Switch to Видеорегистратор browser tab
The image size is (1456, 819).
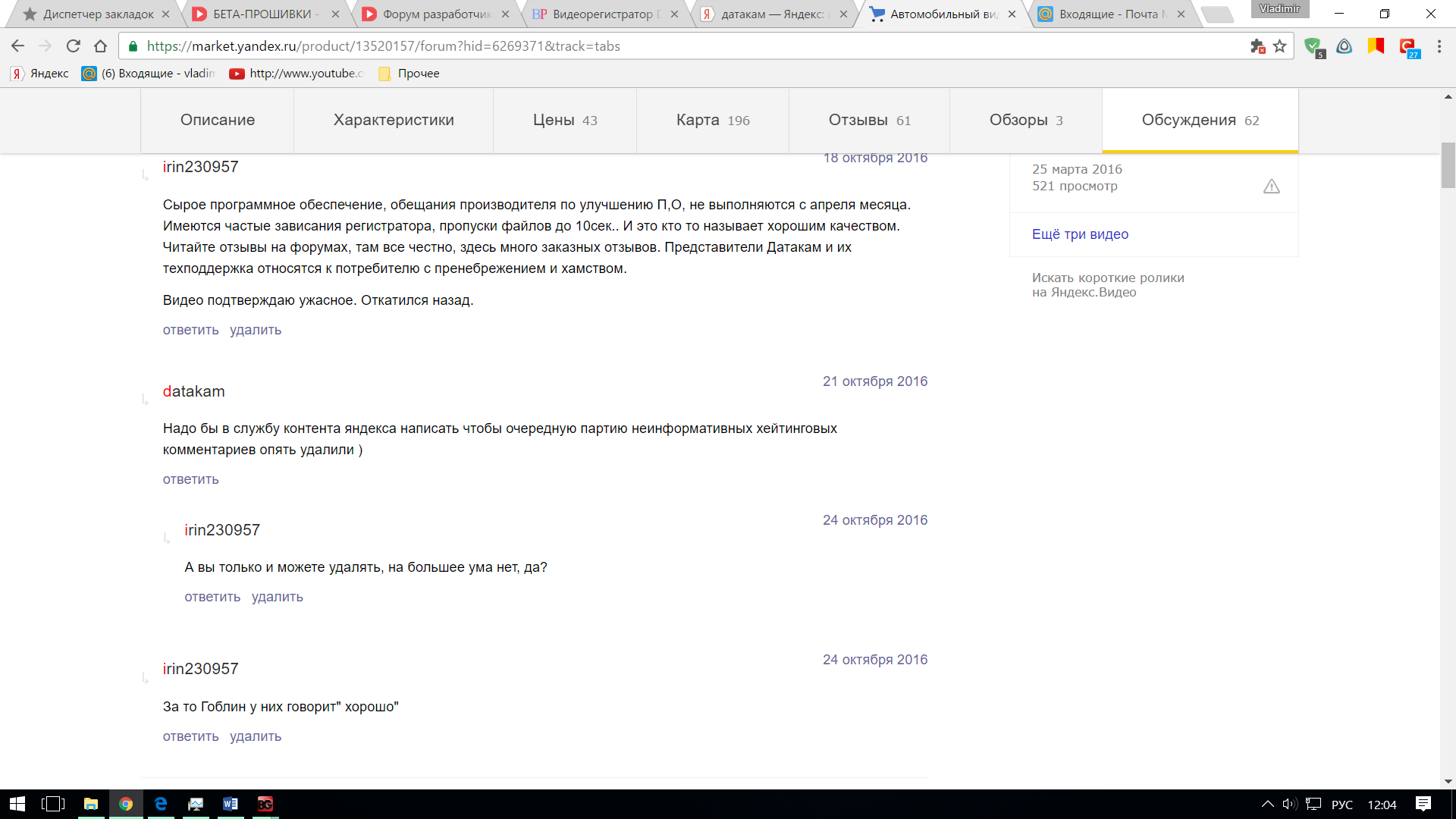(605, 14)
